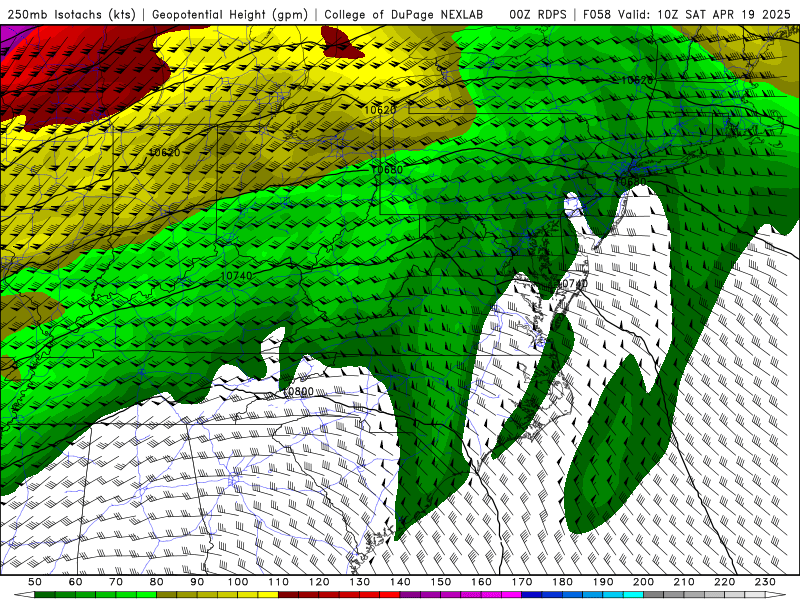Click the colorbar tick label 170
This screenshot has height=600, width=800.
(522, 582)
